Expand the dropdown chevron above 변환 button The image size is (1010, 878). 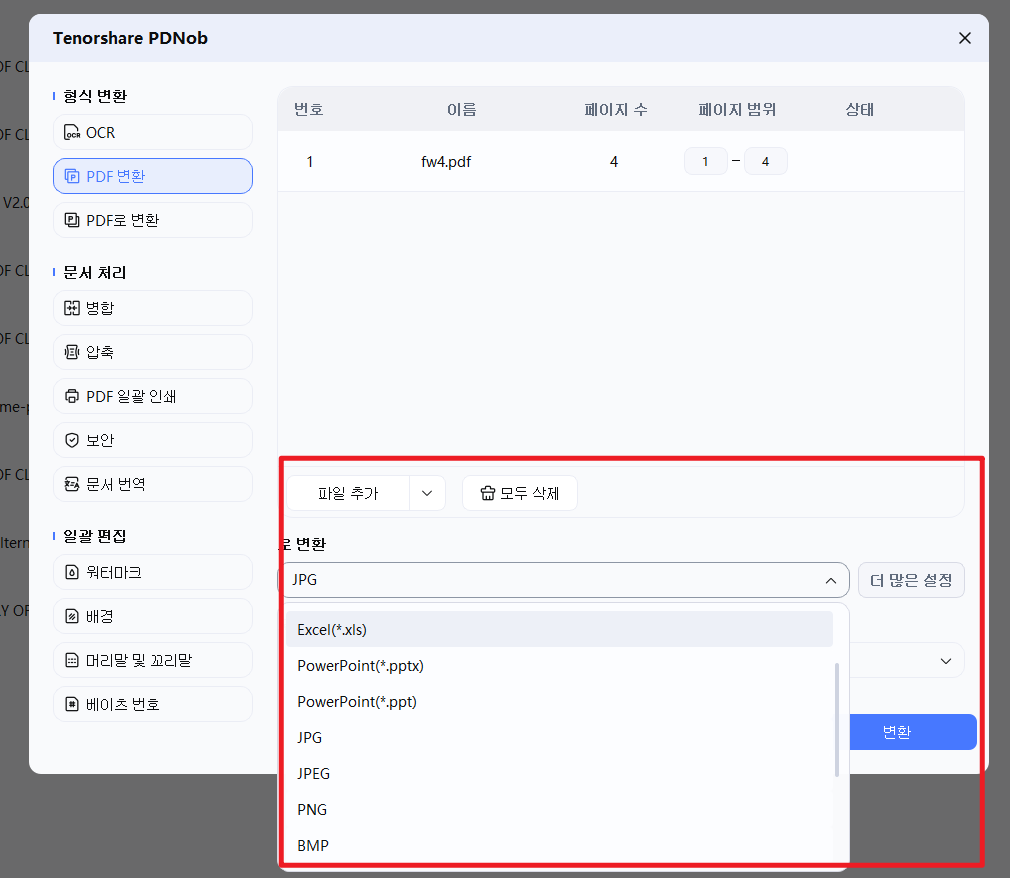click(x=946, y=661)
